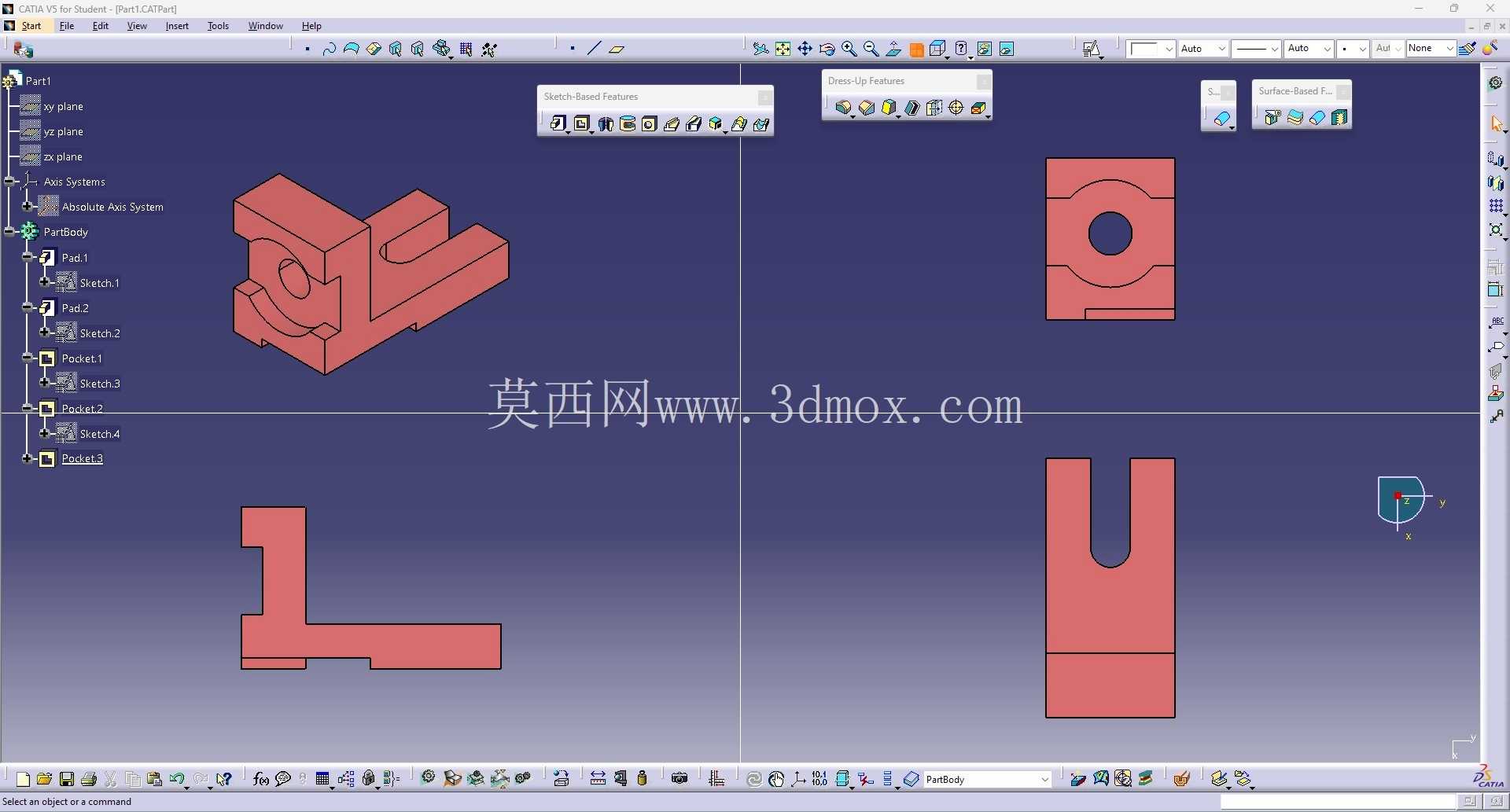Click the Undo arrow icon
The image size is (1510, 812).
(x=177, y=779)
